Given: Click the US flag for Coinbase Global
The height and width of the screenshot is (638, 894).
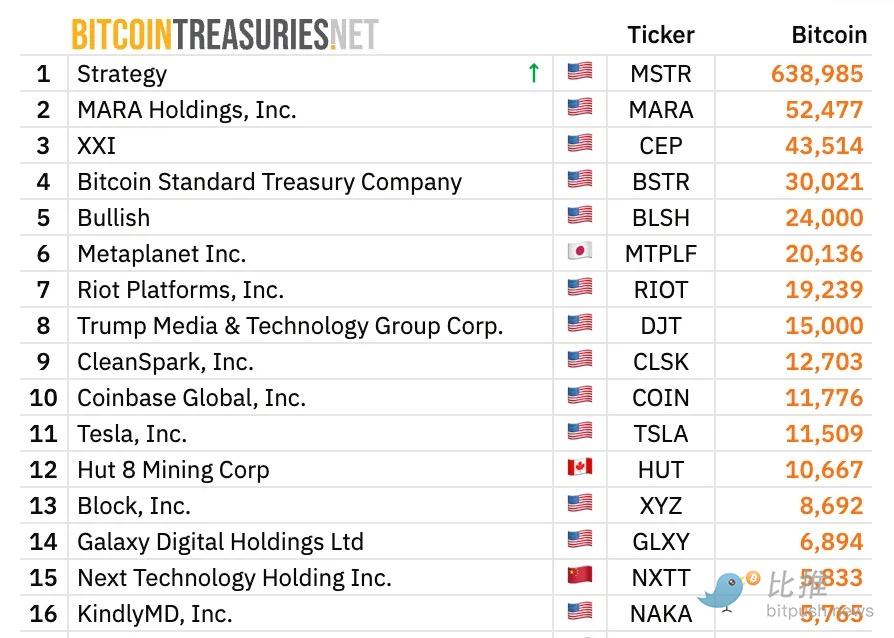Looking at the screenshot, I should pos(579,396).
